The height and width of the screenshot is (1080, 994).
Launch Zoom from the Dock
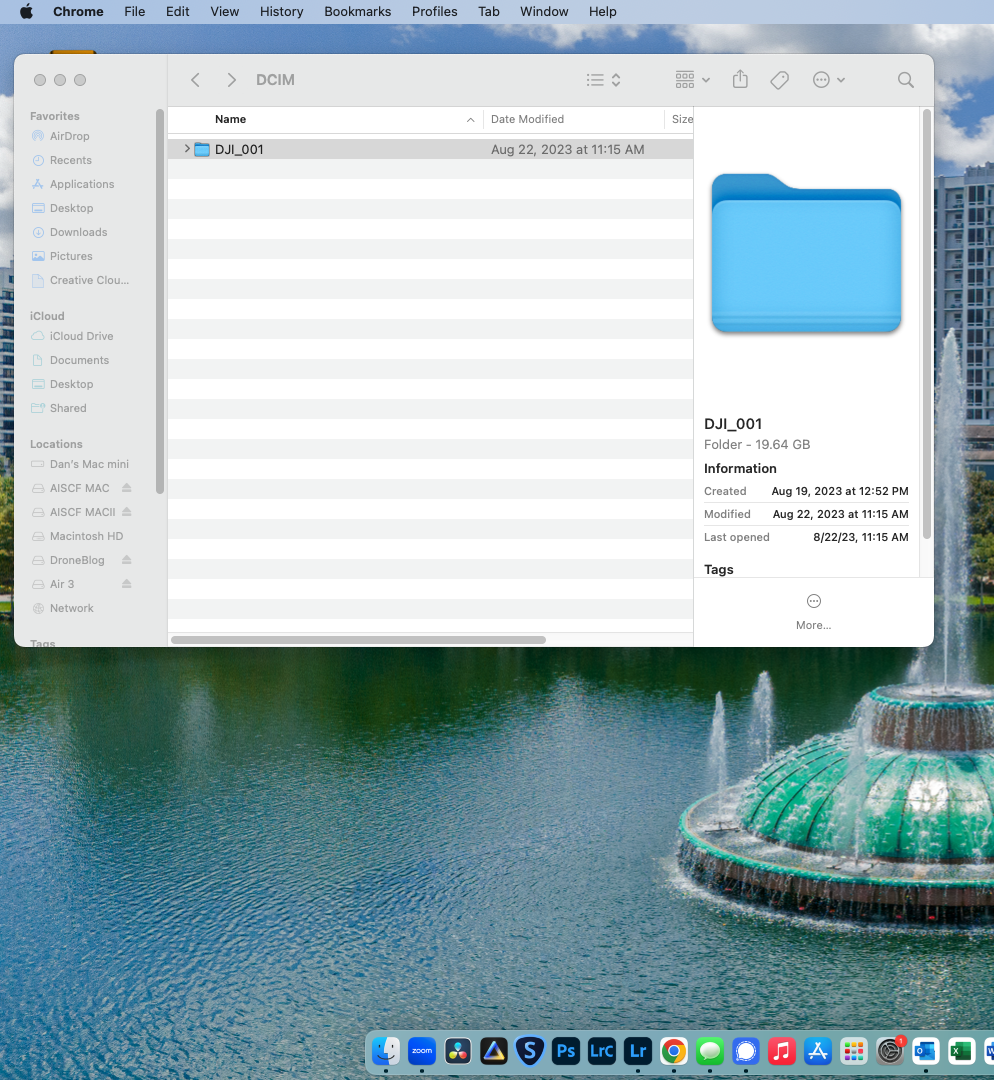pyautogui.click(x=422, y=1051)
